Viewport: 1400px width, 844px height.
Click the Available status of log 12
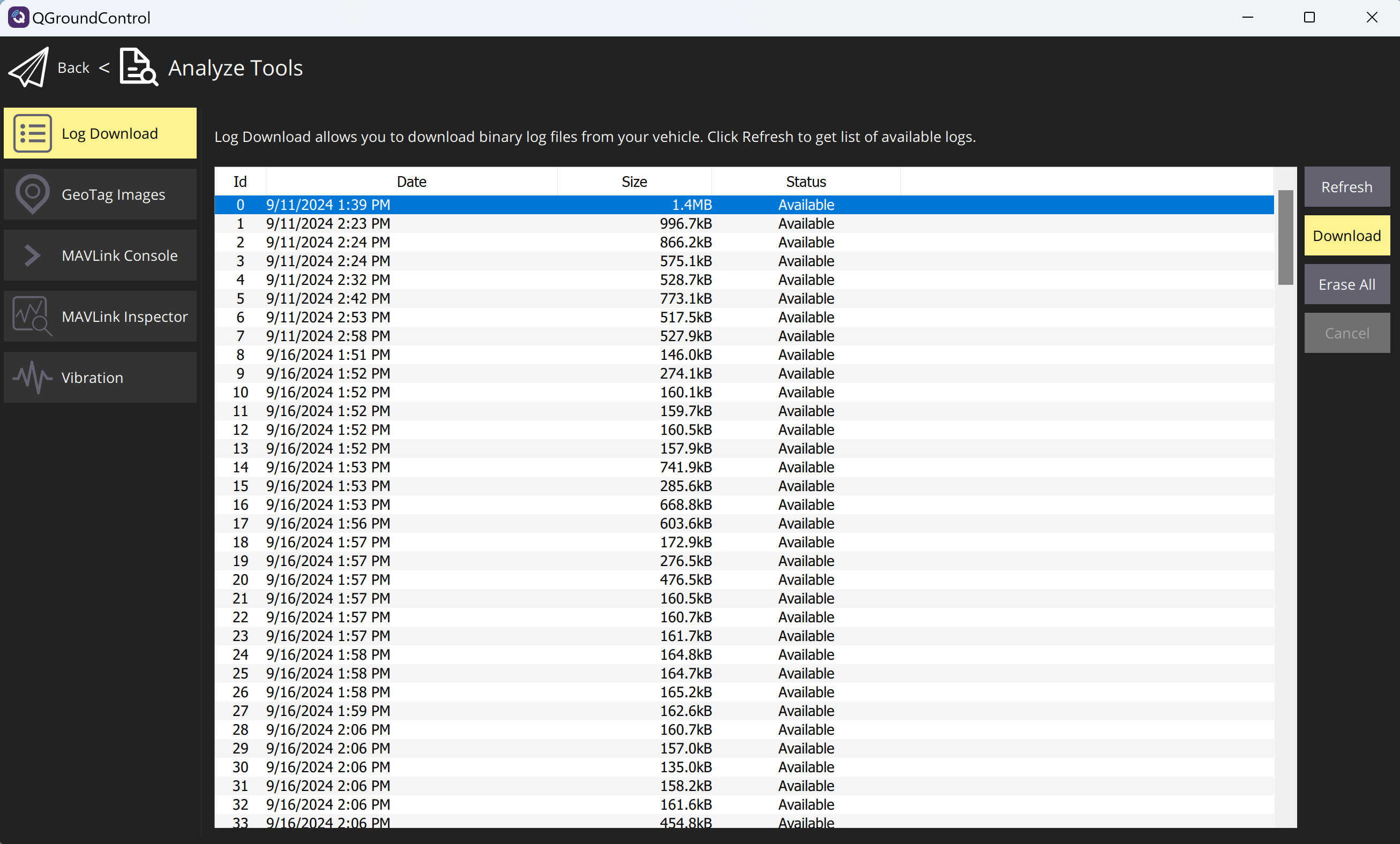pos(806,430)
